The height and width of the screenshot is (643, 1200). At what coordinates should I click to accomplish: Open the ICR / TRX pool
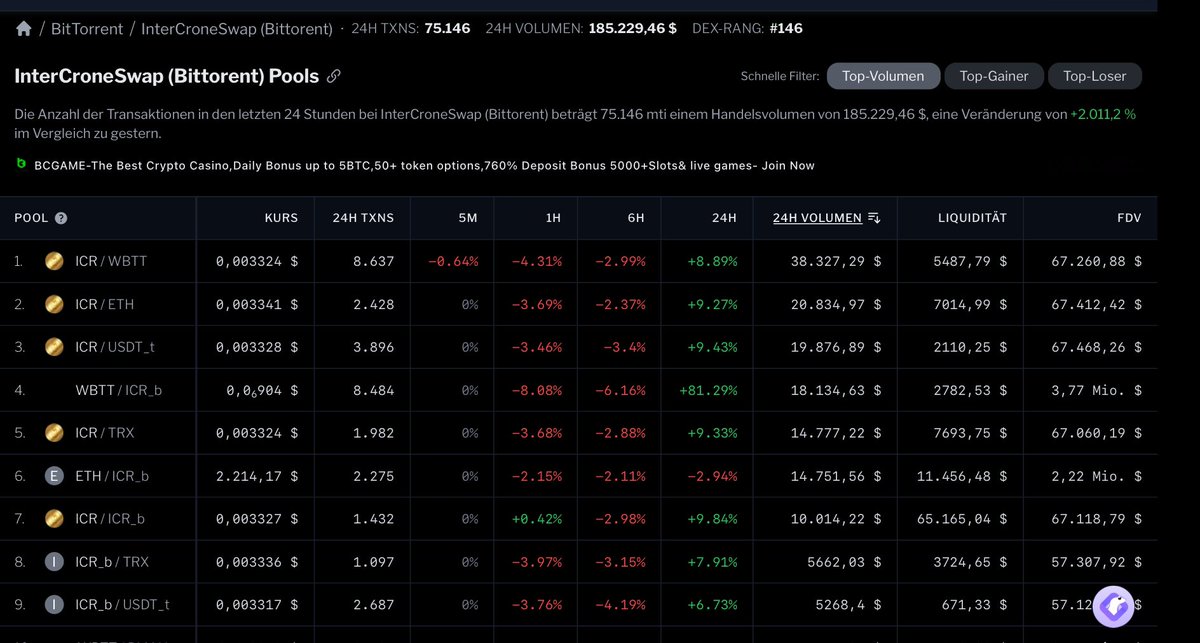coord(106,433)
